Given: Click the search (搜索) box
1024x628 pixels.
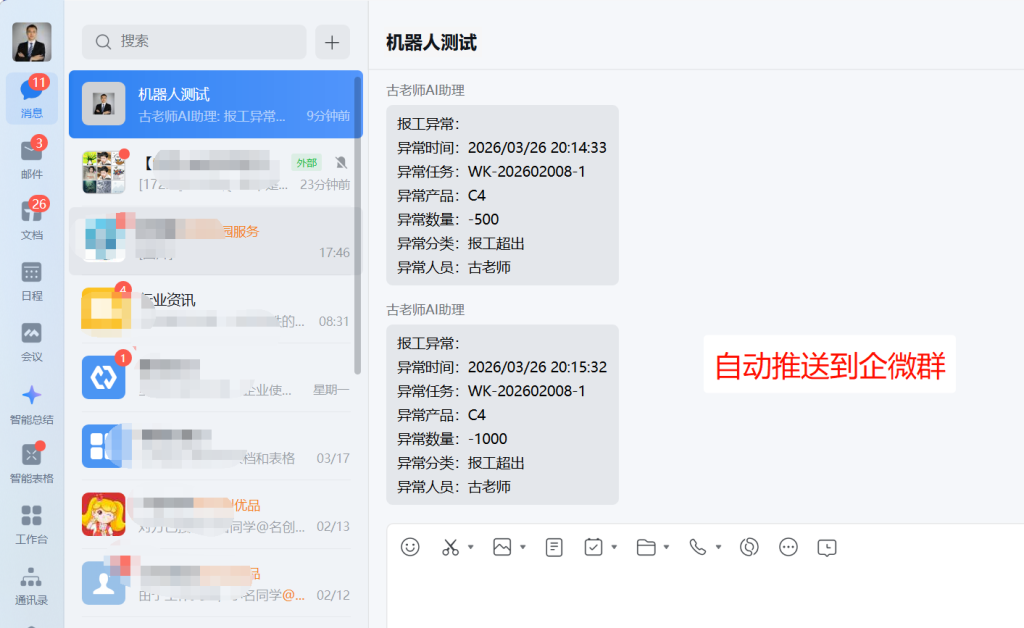Looking at the screenshot, I should (194, 42).
